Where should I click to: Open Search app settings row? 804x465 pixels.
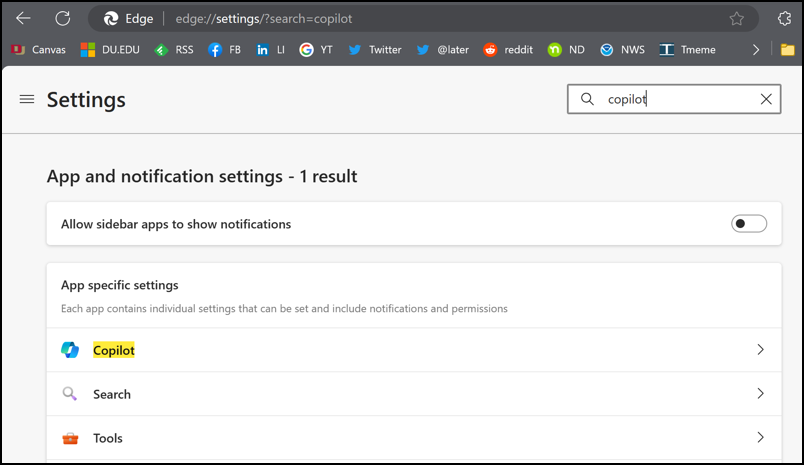pyautogui.click(x=414, y=394)
